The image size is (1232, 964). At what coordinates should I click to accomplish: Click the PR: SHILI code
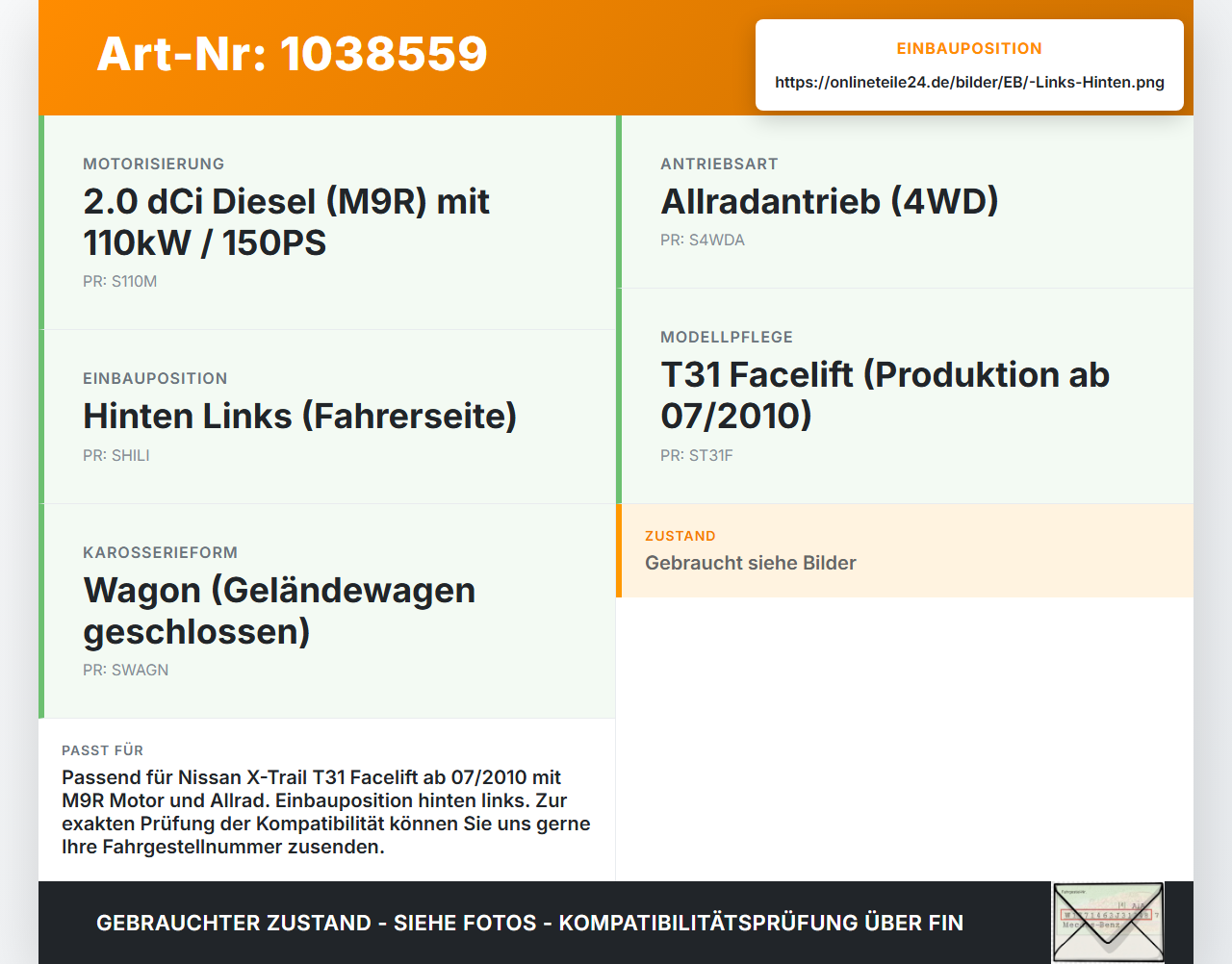[x=116, y=456]
